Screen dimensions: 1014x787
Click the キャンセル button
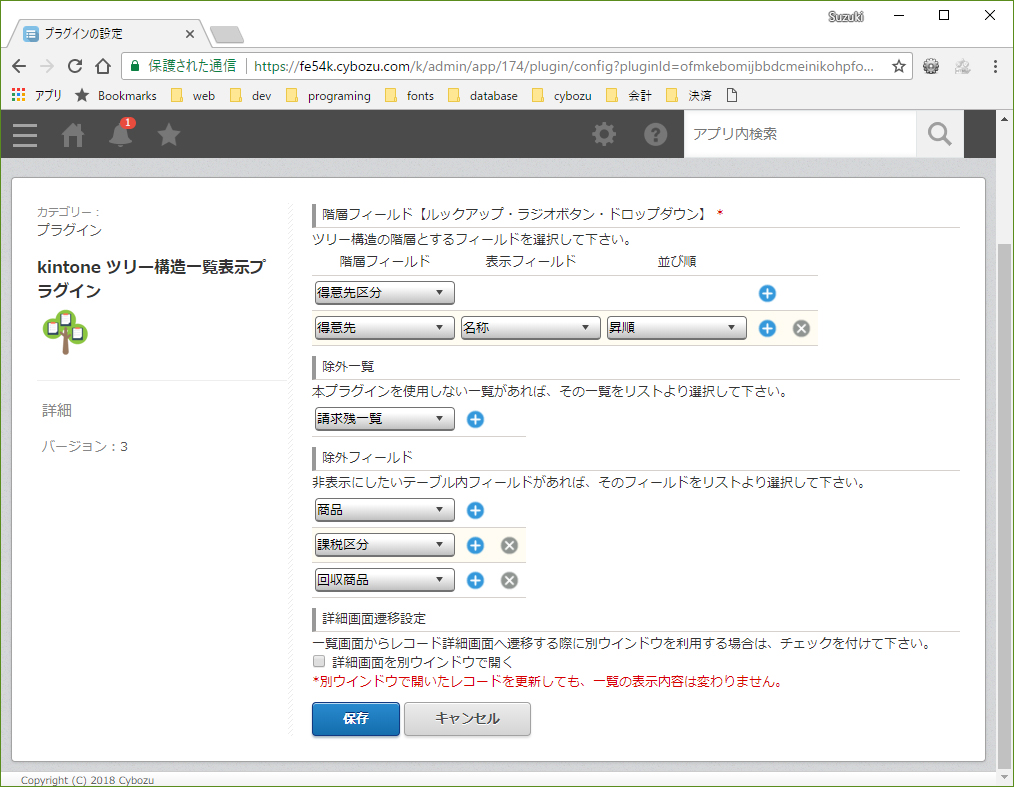coord(468,719)
